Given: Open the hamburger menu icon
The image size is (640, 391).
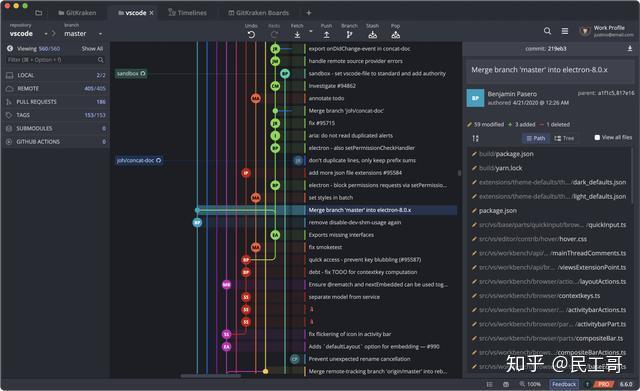Looking at the screenshot, I should (565, 31).
